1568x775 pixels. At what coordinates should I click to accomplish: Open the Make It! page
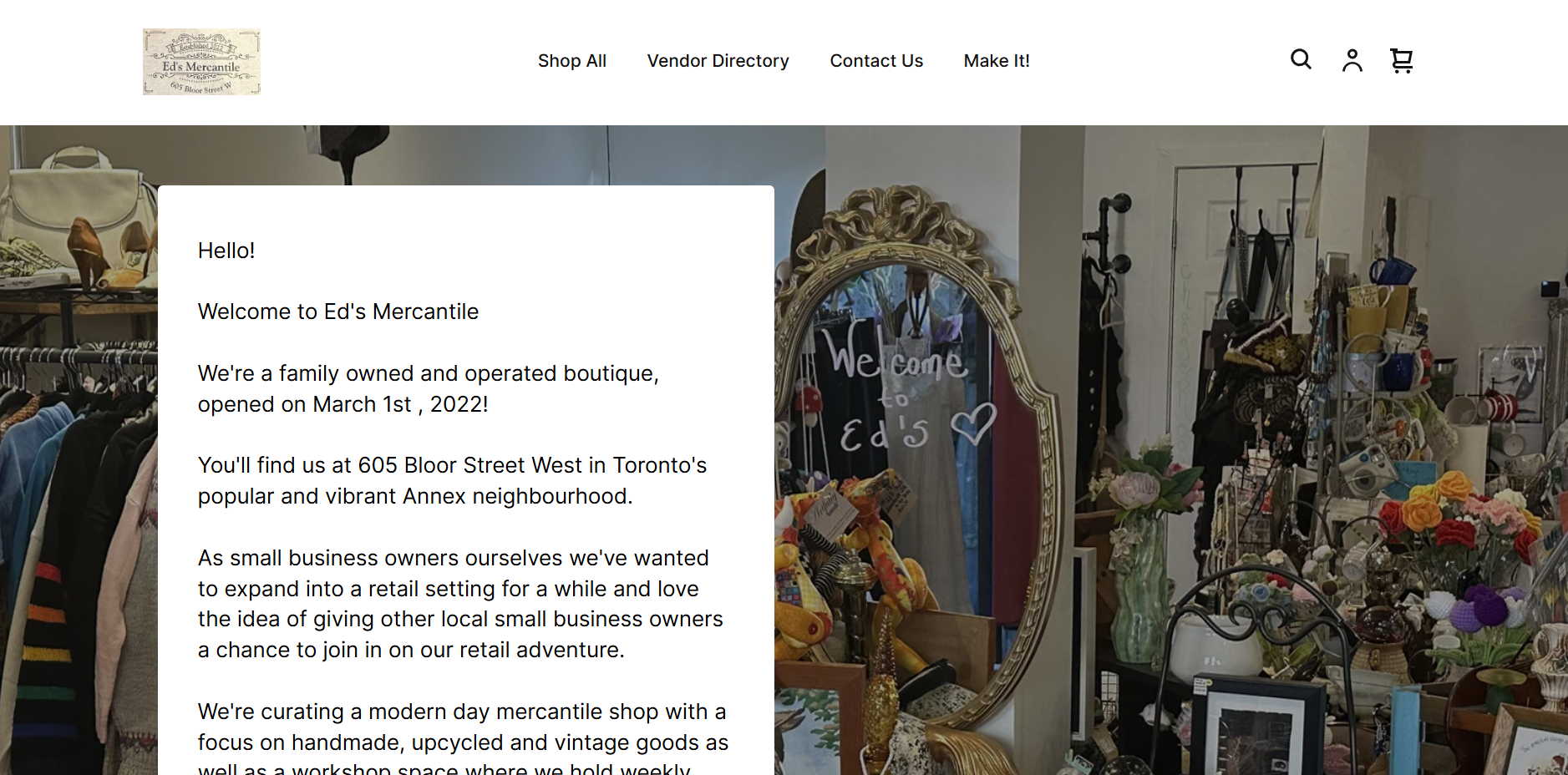997,61
